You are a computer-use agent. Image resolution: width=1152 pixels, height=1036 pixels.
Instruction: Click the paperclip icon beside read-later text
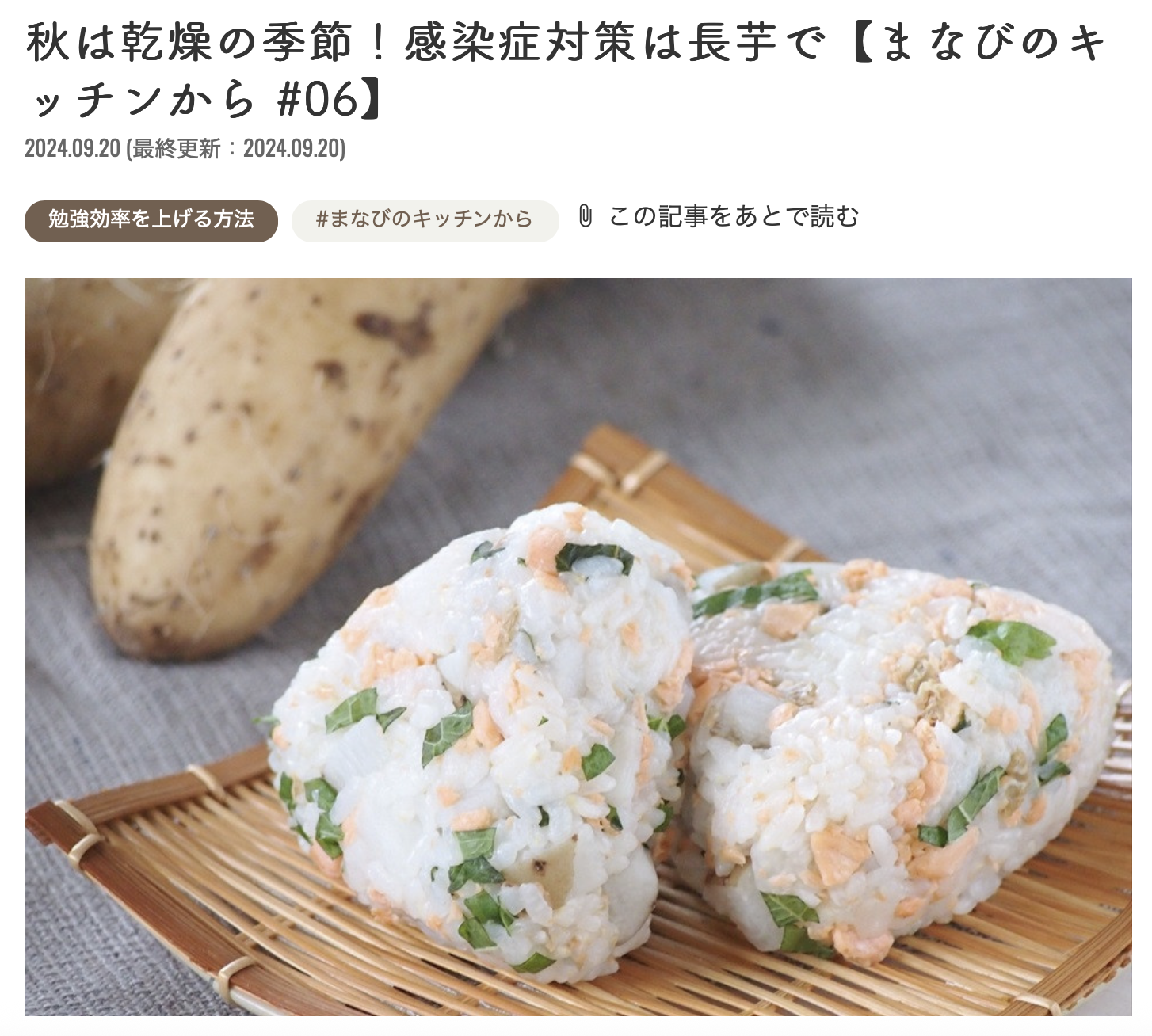[585, 216]
